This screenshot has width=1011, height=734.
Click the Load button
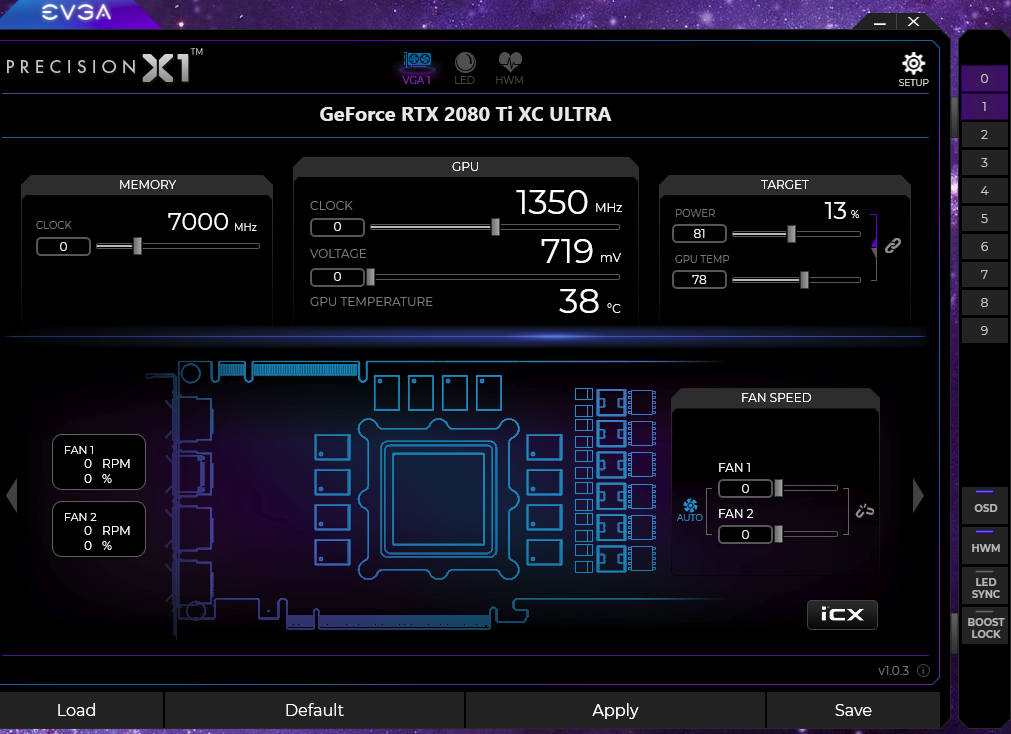[81, 710]
